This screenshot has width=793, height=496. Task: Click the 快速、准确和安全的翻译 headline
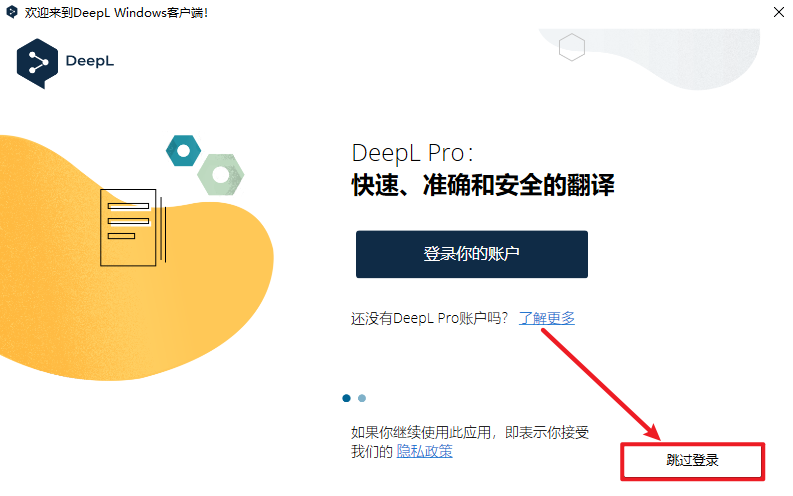483,185
